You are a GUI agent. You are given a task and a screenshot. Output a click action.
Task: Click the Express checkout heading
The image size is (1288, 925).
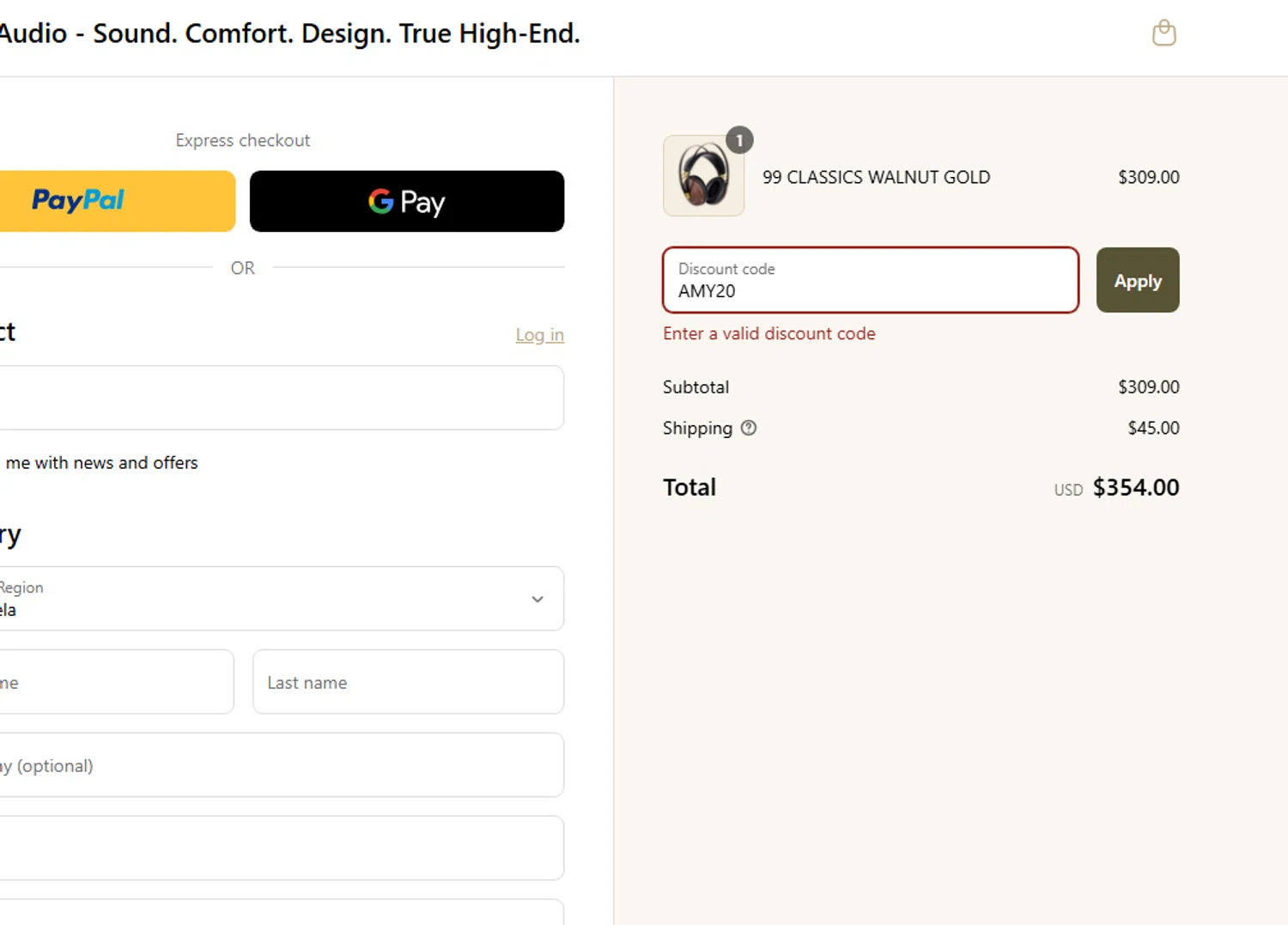pos(243,140)
